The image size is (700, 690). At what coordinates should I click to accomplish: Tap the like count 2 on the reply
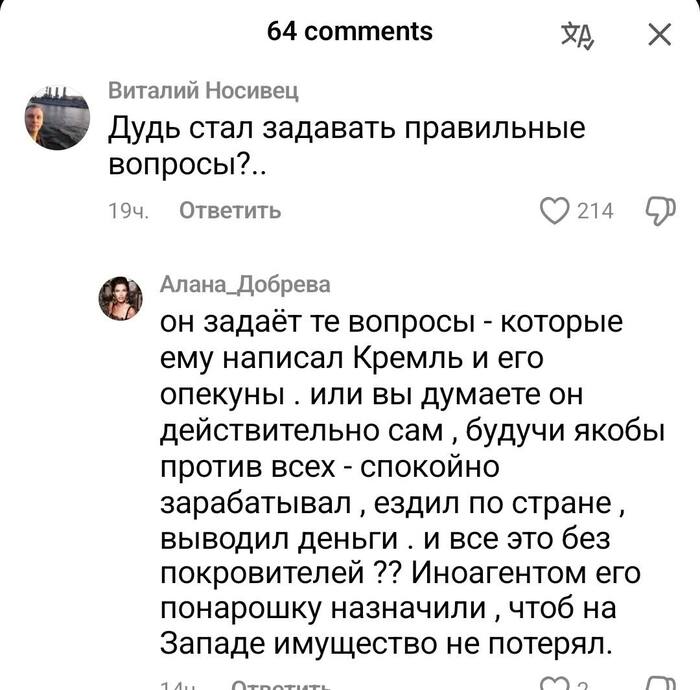click(x=586, y=685)
